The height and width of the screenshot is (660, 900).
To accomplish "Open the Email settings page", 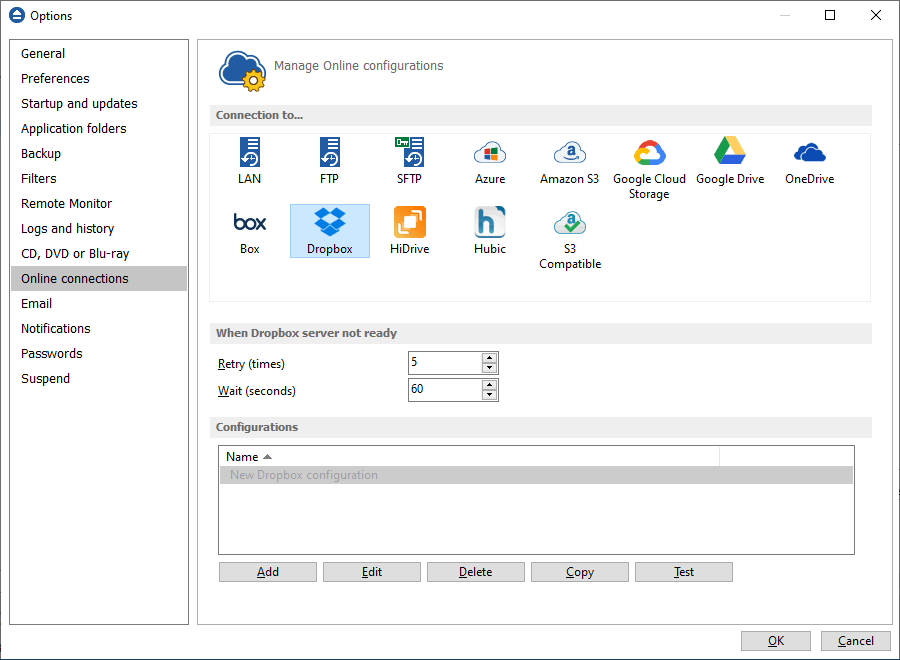I will pyautogui.click(x=99, y=304).
